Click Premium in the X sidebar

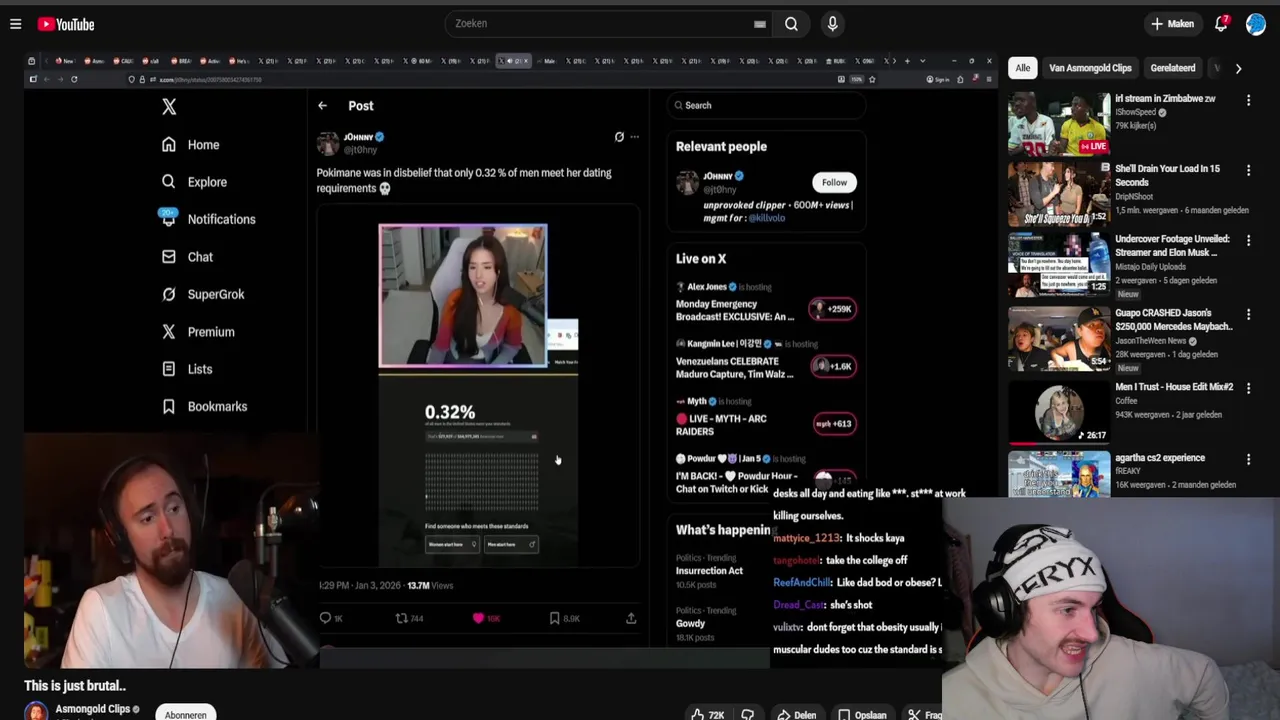coord(198,332)
